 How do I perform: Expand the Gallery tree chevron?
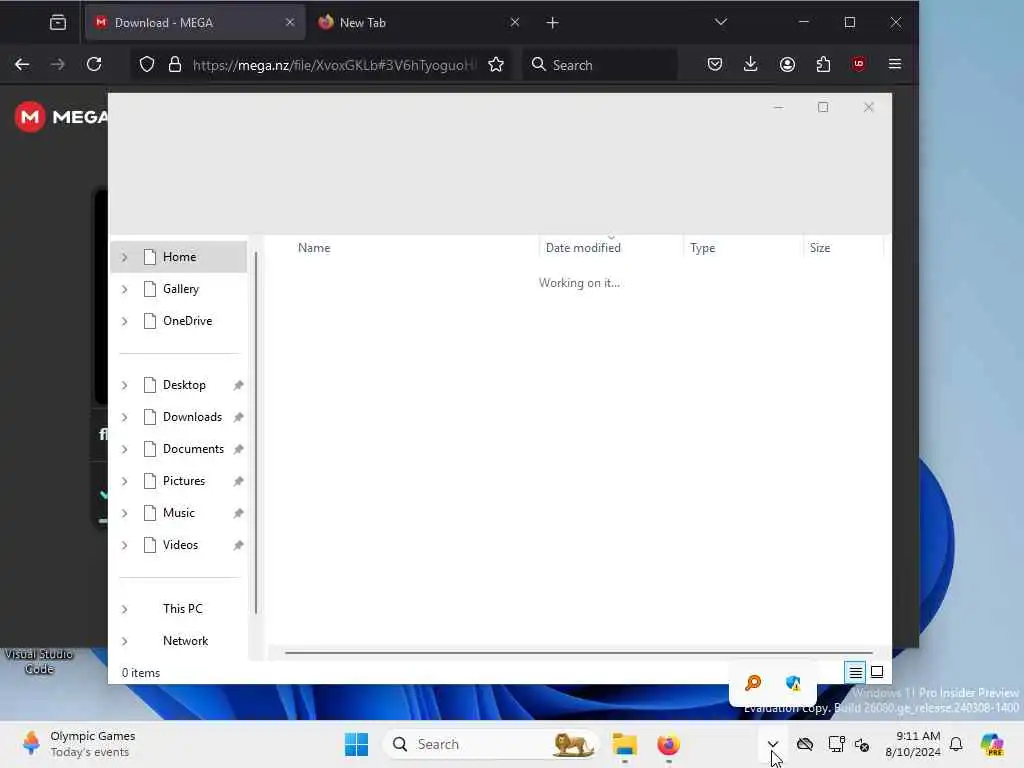[124, 289]
